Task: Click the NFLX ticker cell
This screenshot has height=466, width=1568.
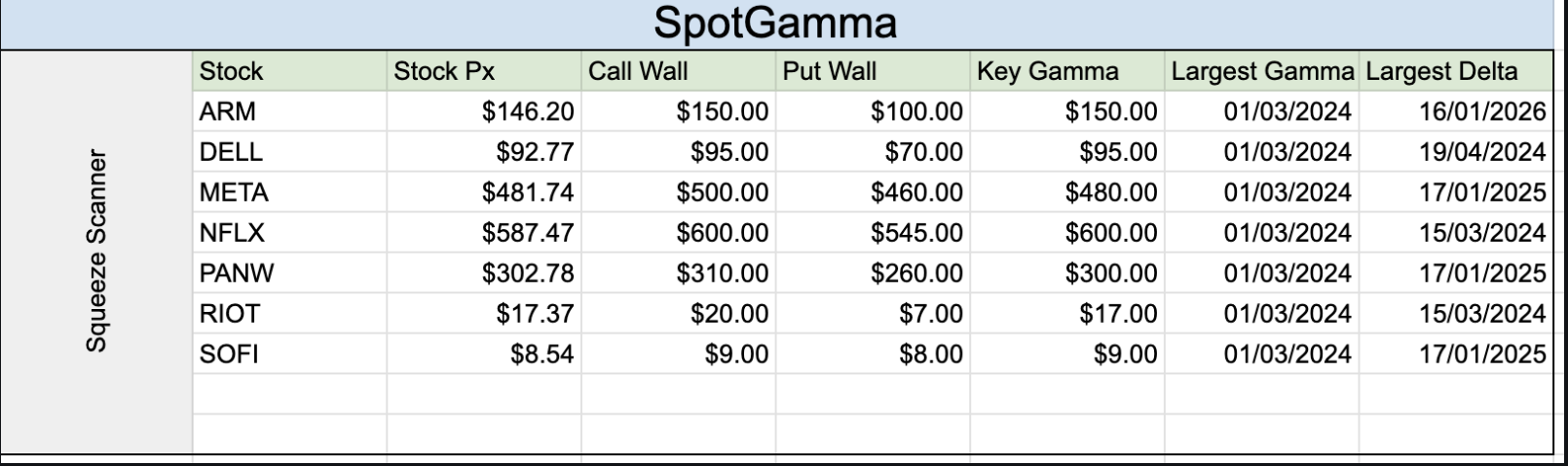Action: coord(288,233)
